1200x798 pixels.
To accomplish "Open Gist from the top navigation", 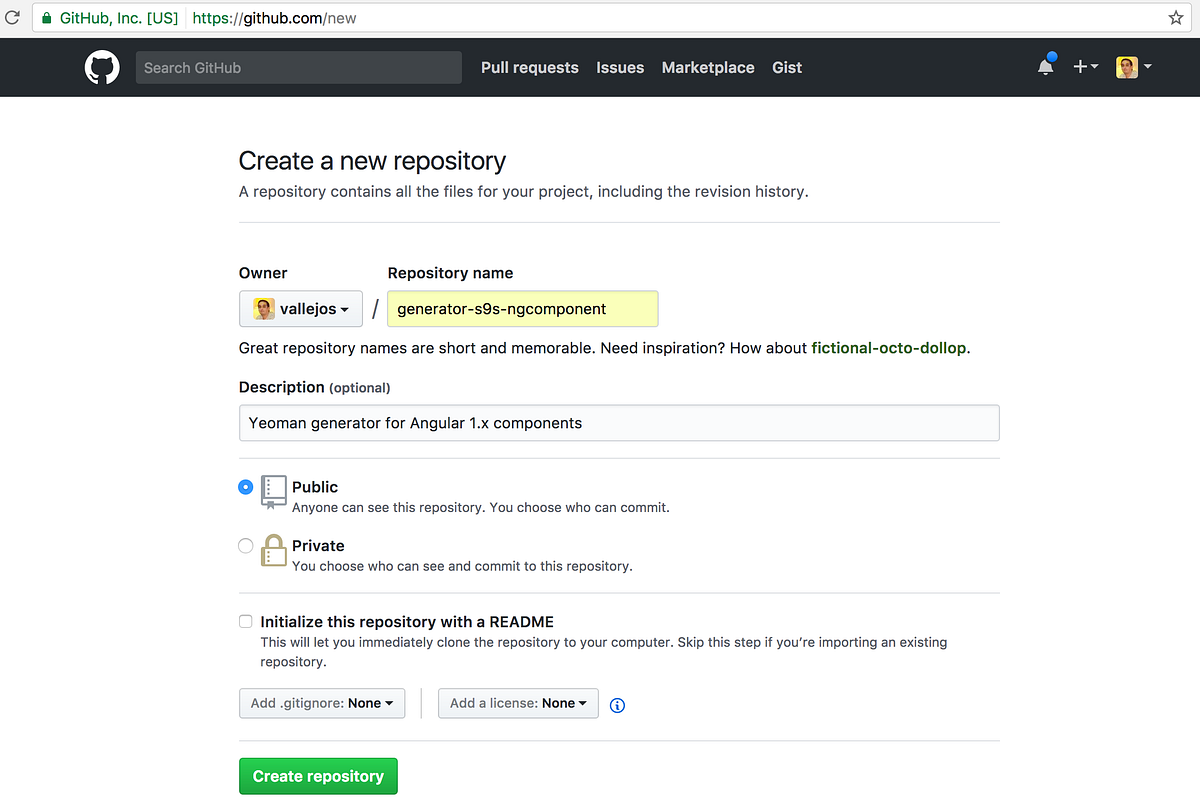I will [x=786, y=67].
